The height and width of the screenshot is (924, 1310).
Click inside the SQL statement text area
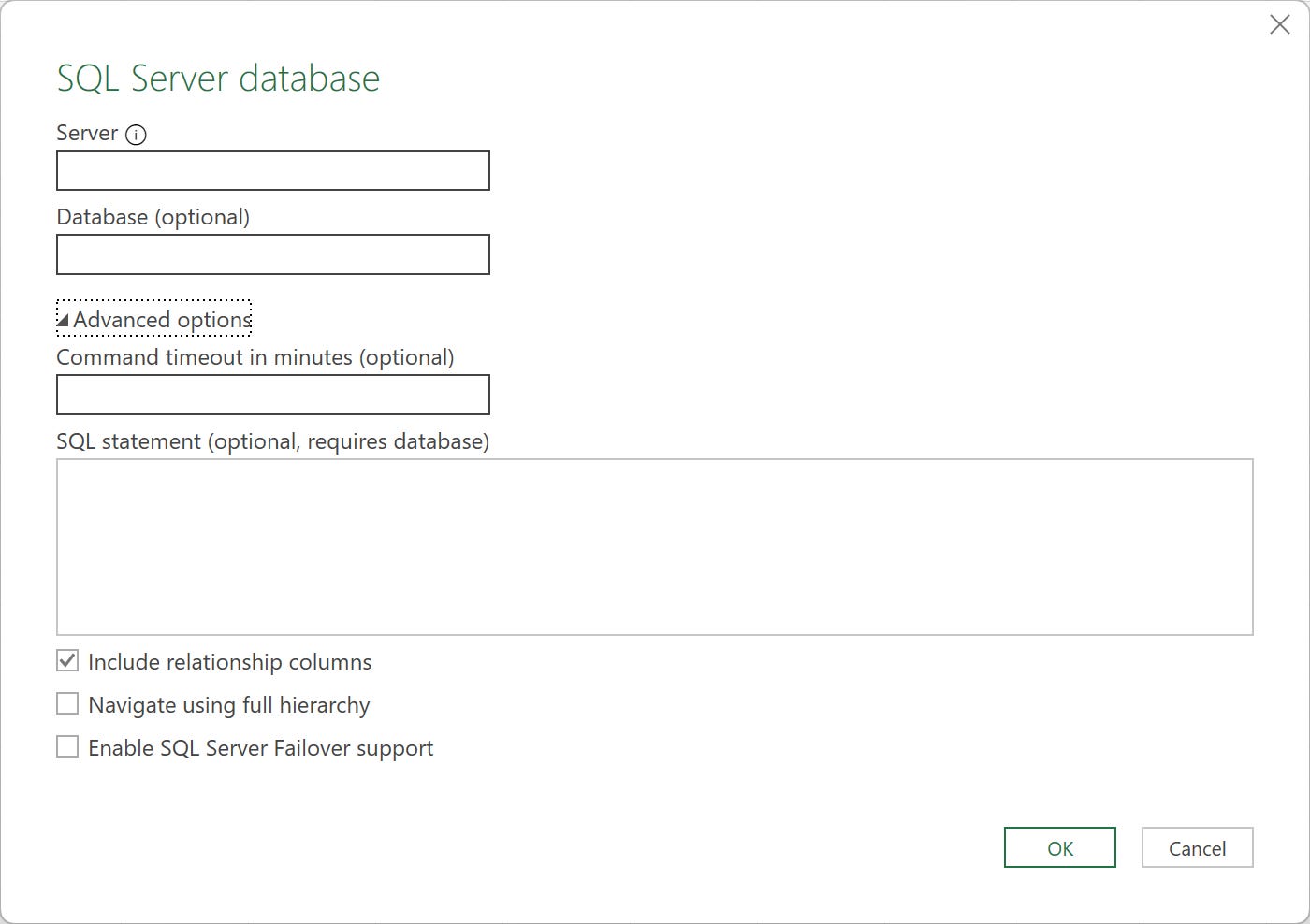[x=655, y=547]
